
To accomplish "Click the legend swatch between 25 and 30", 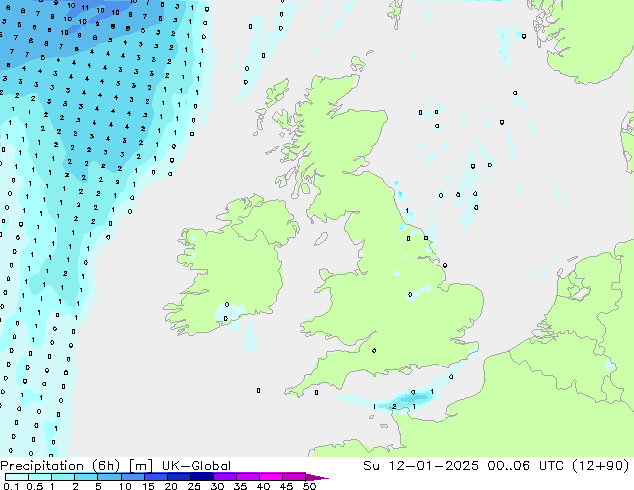I will (x=201, y=477).
